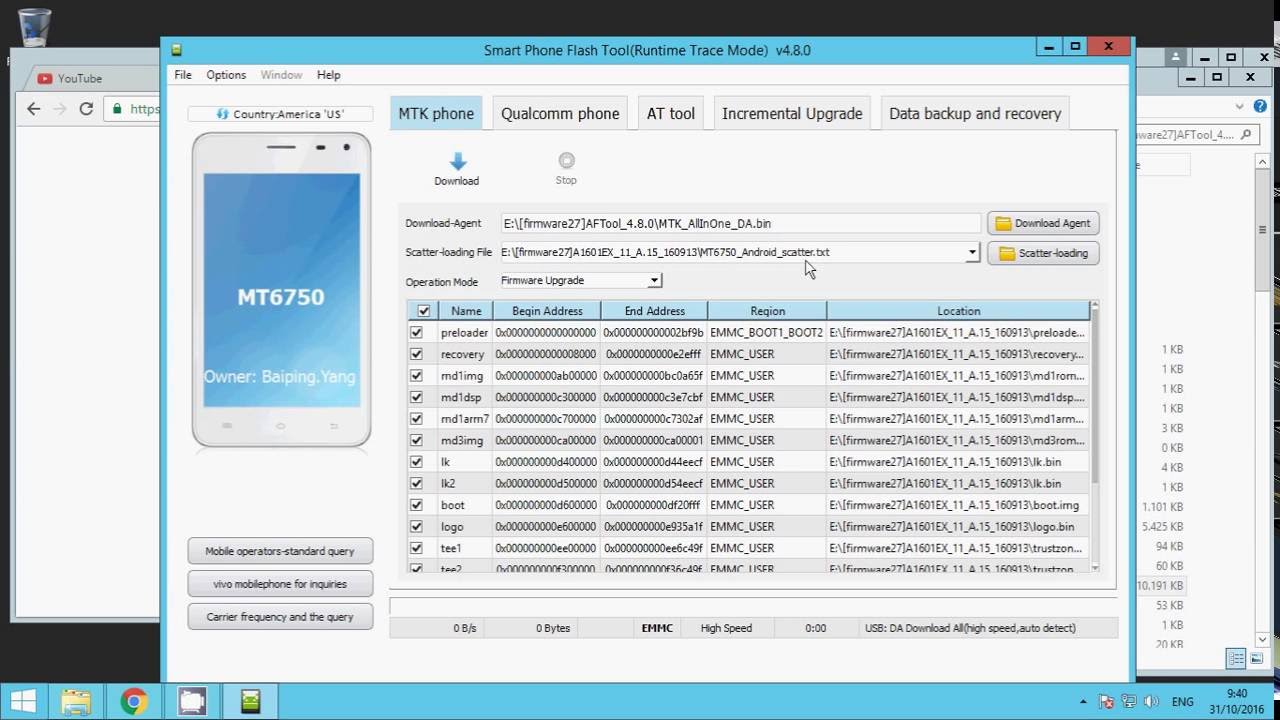Image resolution: width=1280 pixels, height=720 pixels.
Task: Show hidden tray icons arrow
Action: pyautogui.click(x=1084, y=702)
